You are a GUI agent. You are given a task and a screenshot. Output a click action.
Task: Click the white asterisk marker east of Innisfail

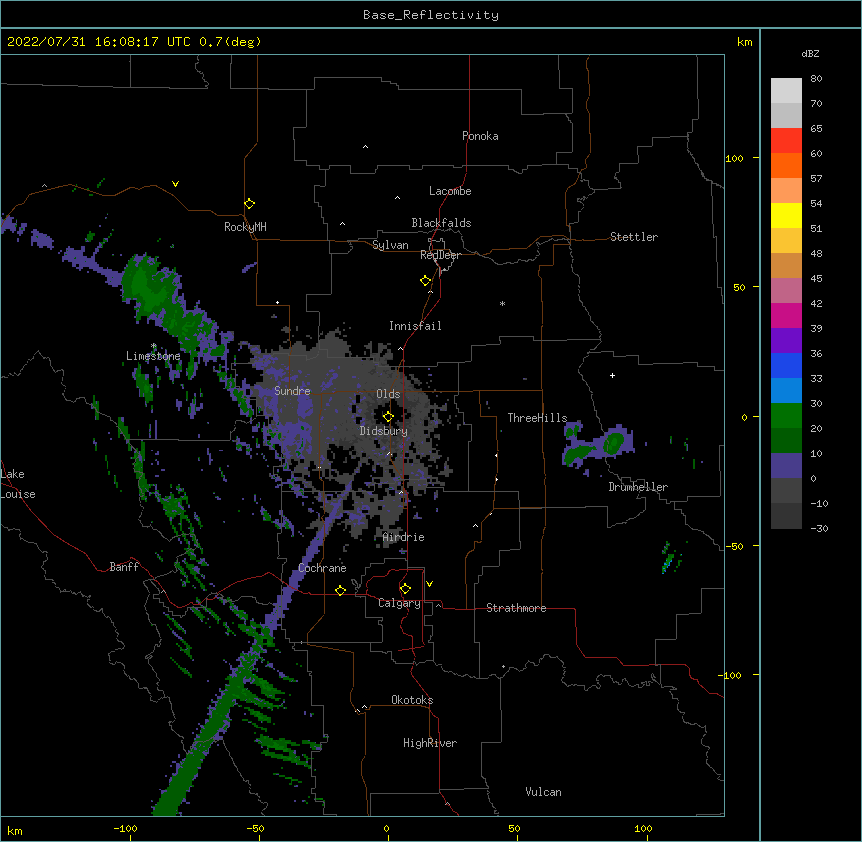(x=502, y=304)
